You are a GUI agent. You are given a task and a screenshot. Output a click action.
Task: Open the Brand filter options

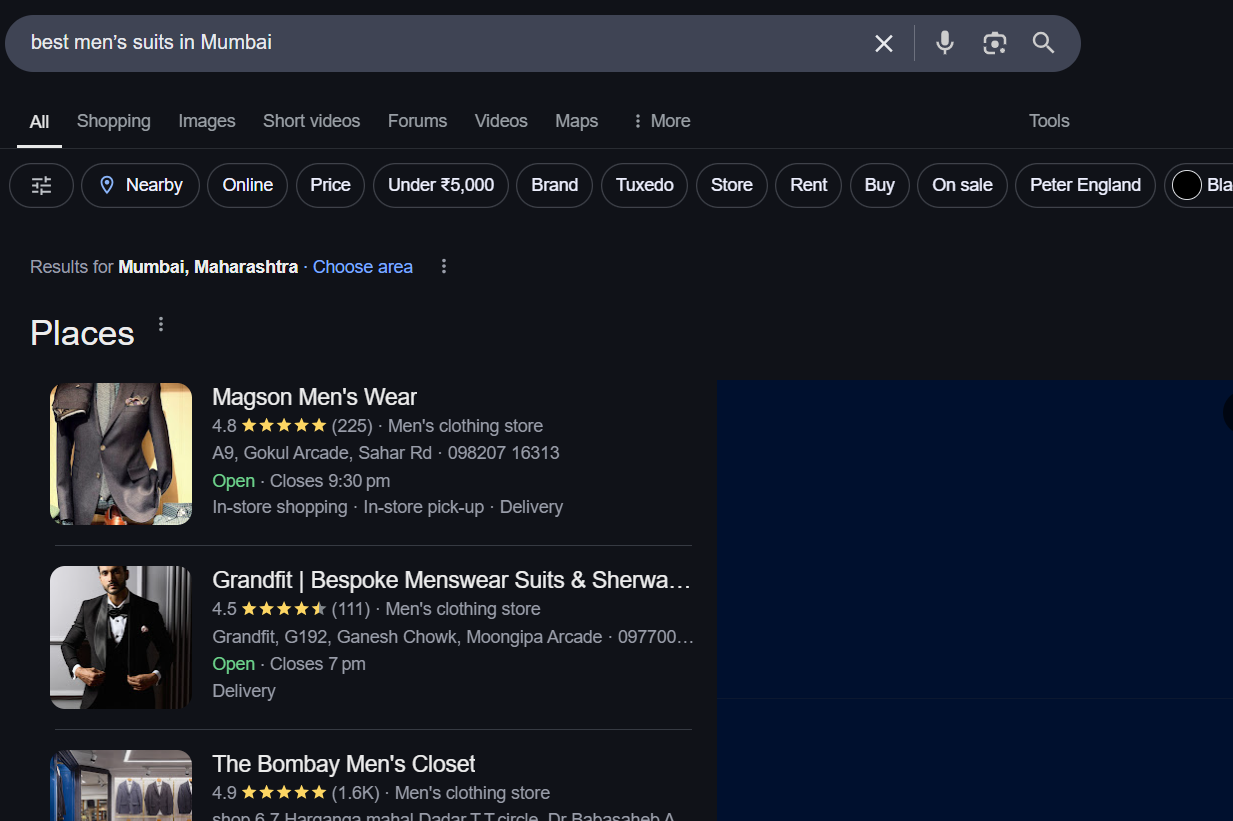554,185
